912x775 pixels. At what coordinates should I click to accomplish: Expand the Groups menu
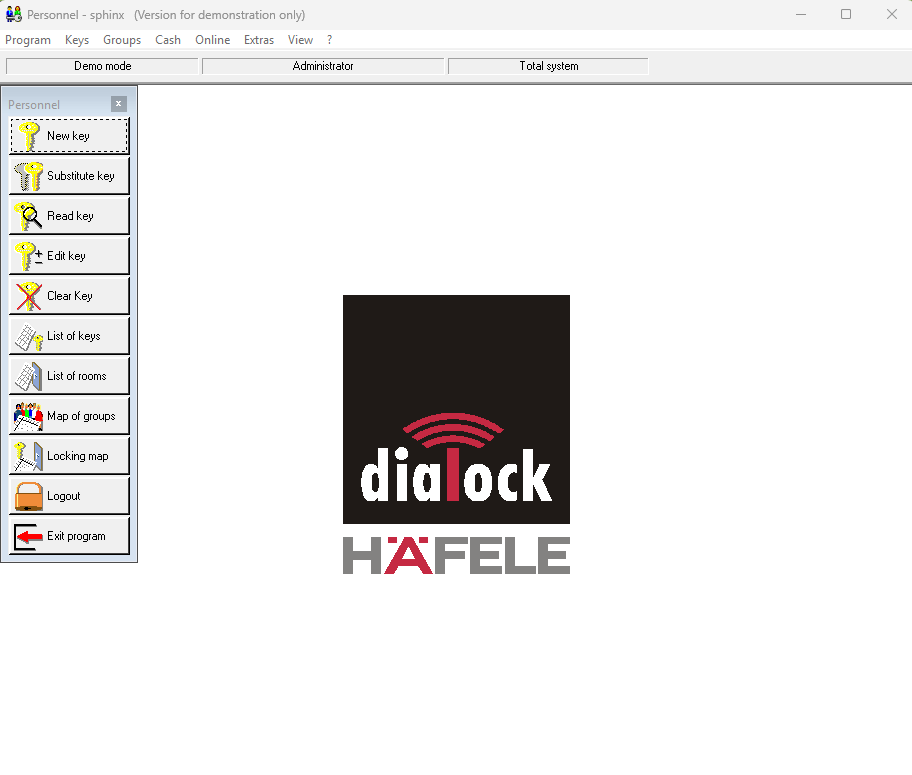tap(122, 40)
